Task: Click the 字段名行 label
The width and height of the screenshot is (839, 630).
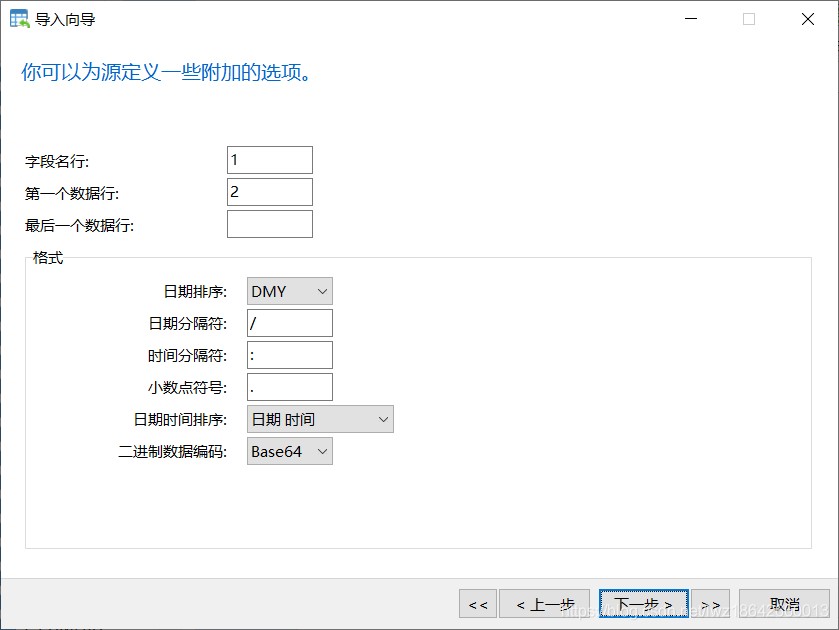Action: click(57, 161)
